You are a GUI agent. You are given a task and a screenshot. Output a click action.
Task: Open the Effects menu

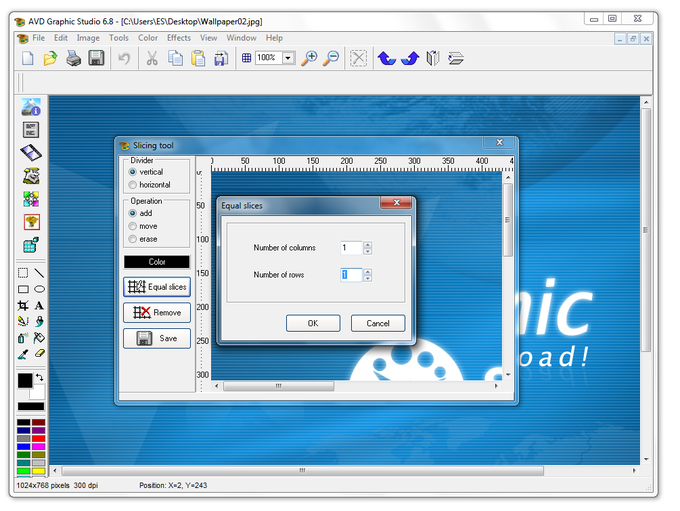click(x=179, y=38)
